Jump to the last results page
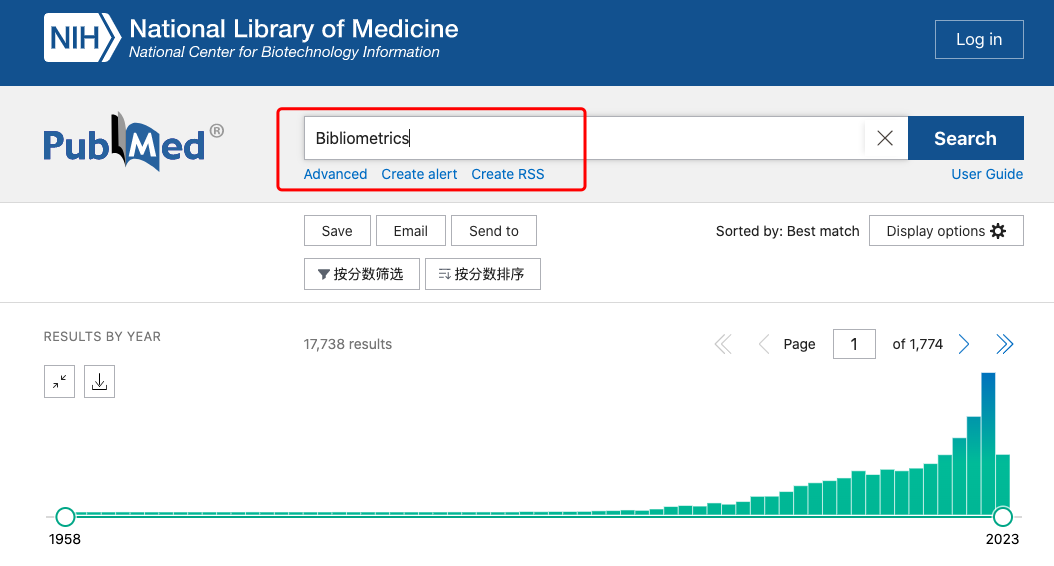This screenshot has height=566, width=1054. coord(1005,344)
